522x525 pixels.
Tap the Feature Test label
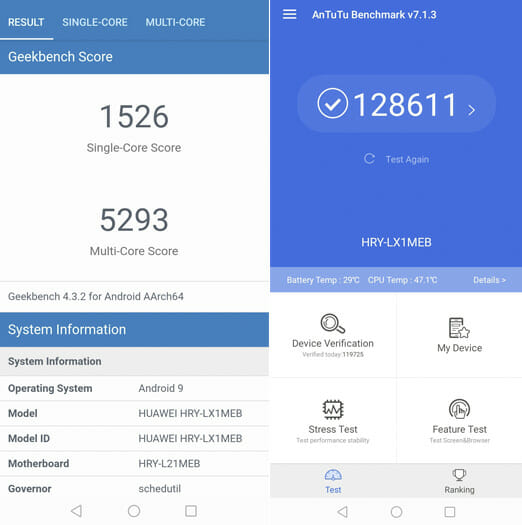(x=459, y=429)
